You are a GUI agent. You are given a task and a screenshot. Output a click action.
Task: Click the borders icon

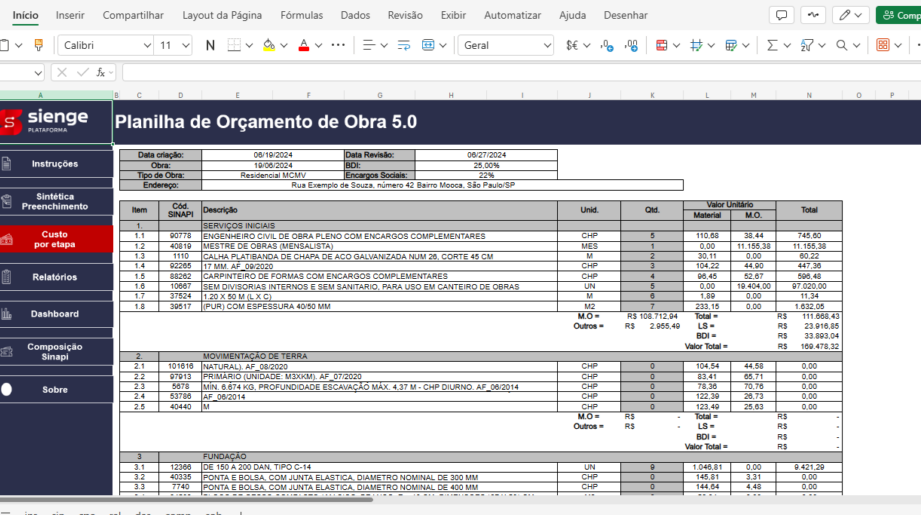point(234,45)
